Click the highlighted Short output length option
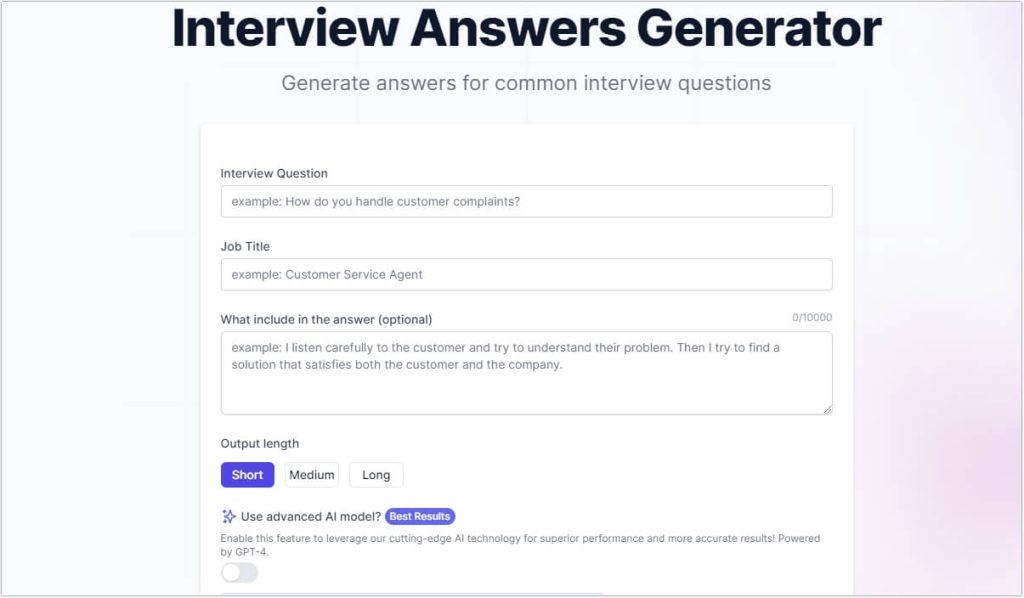 point(247,475)
